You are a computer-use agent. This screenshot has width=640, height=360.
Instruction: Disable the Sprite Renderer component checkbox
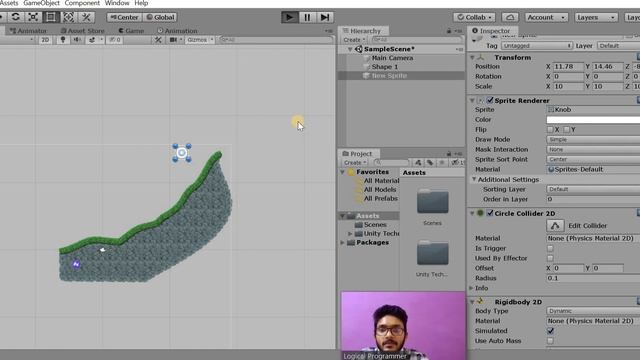coord(490,100)
